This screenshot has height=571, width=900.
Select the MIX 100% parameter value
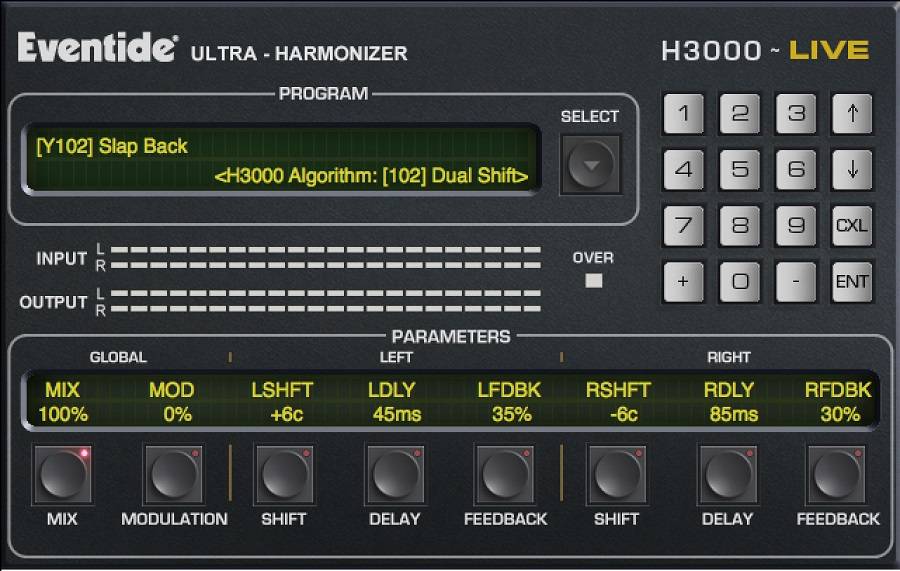(63, 414)
